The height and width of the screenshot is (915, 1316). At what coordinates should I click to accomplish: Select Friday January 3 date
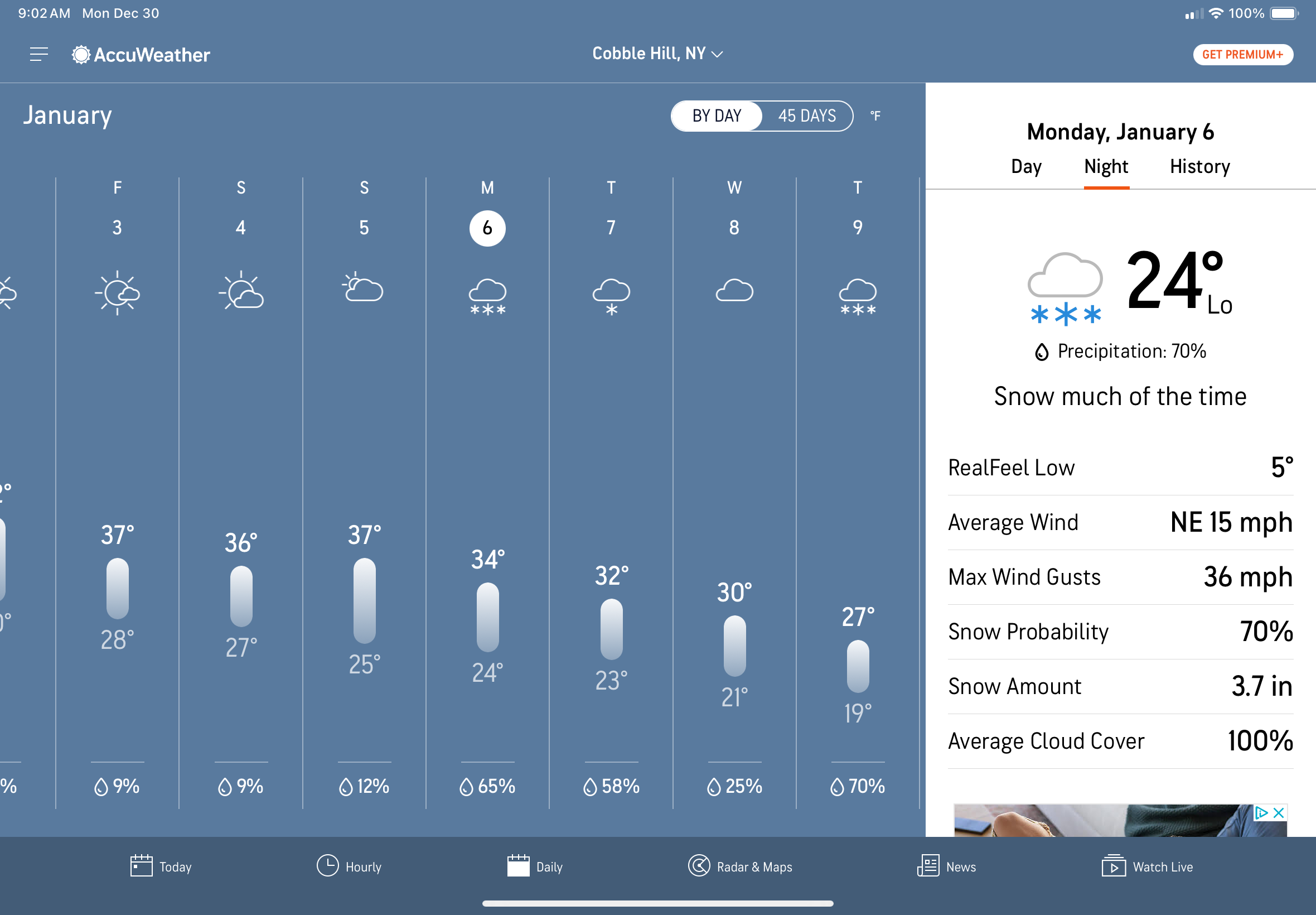click(x=117, y=228)
